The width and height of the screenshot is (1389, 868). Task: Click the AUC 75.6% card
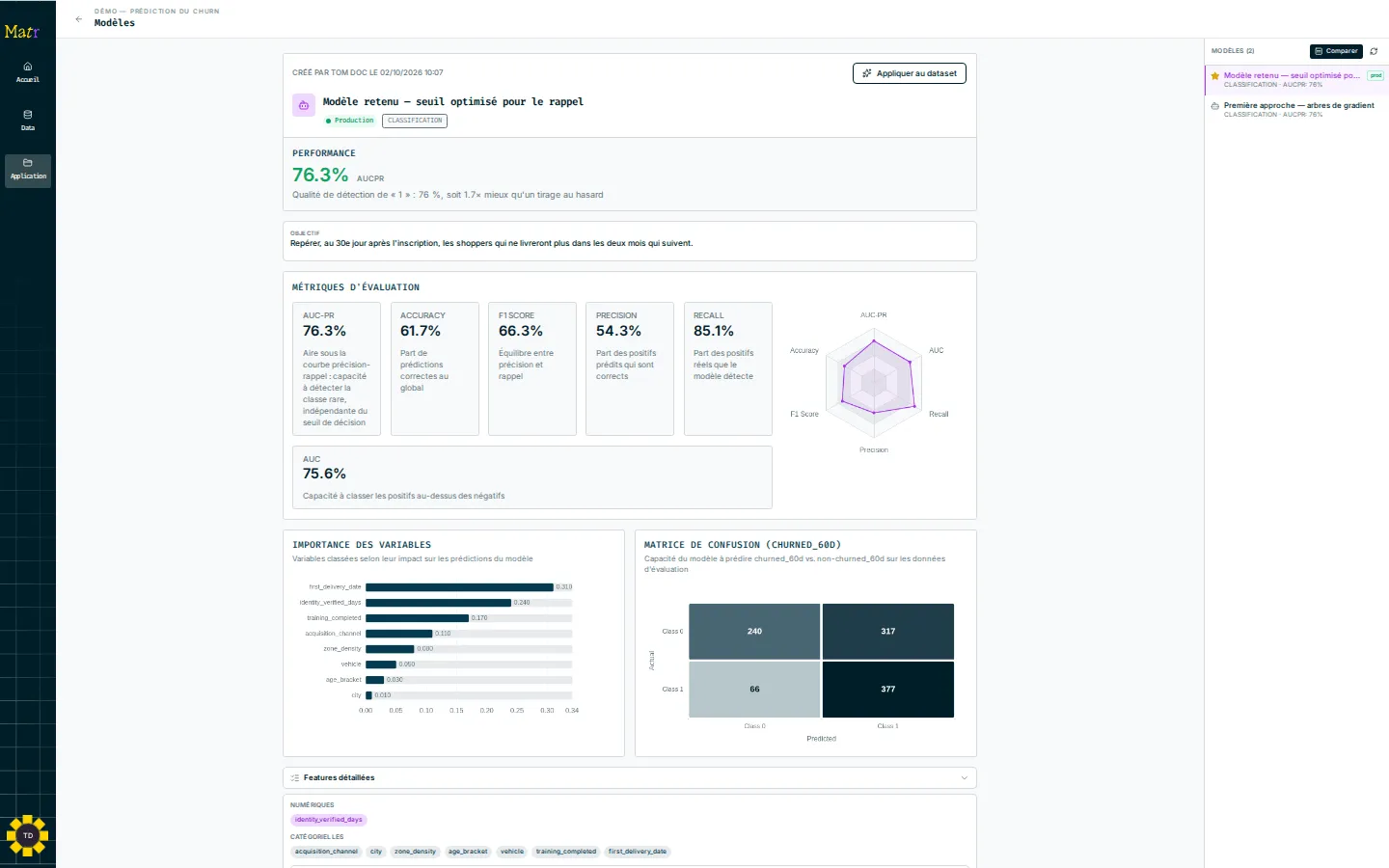coord(532,477)
